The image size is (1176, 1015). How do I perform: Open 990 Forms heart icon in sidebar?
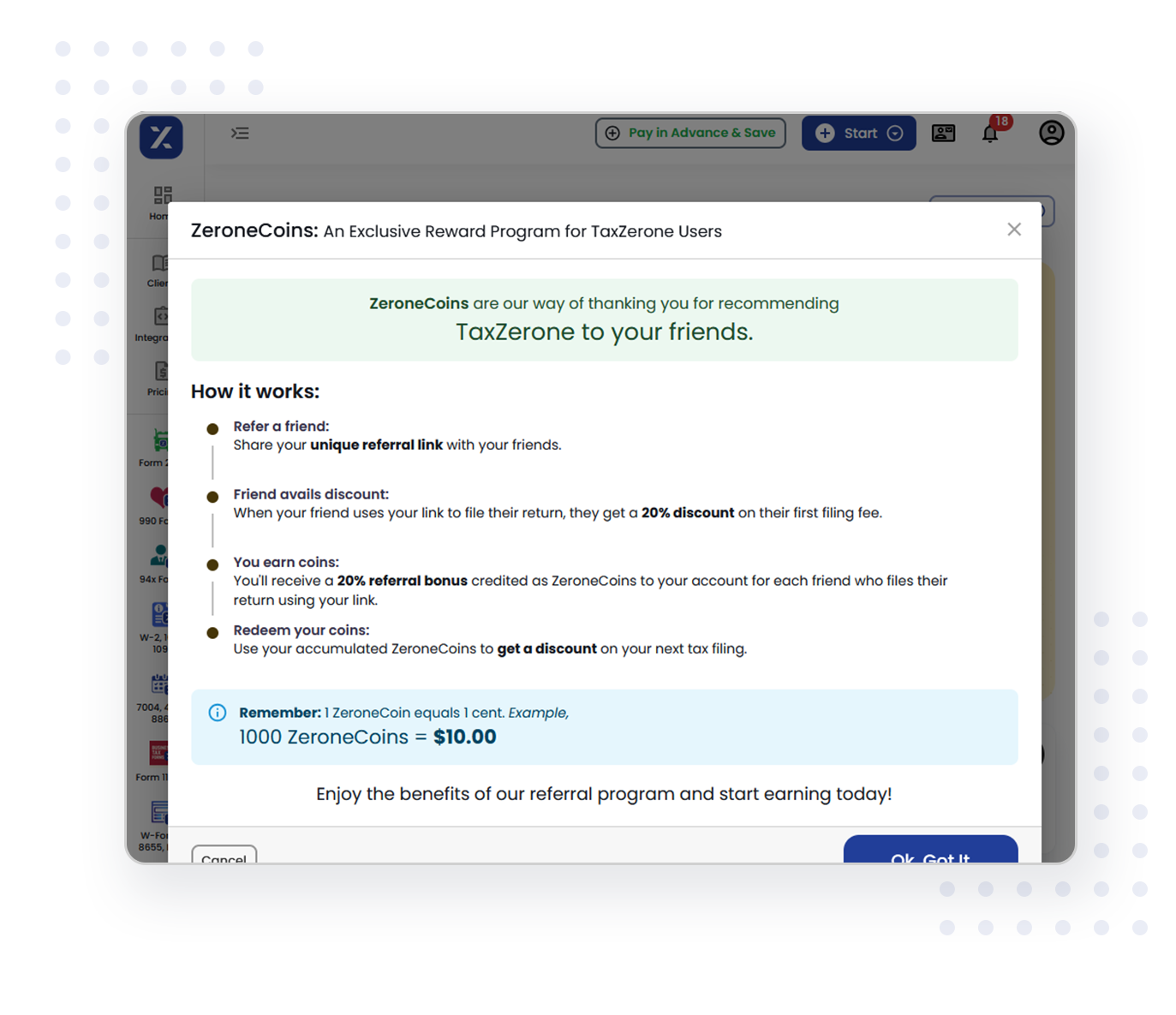point(158,504)
